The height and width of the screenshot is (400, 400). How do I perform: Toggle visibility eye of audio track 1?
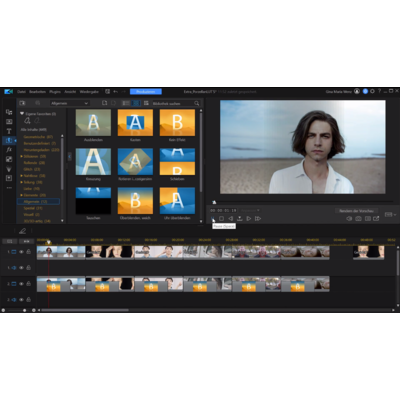[x=21, y=268]
